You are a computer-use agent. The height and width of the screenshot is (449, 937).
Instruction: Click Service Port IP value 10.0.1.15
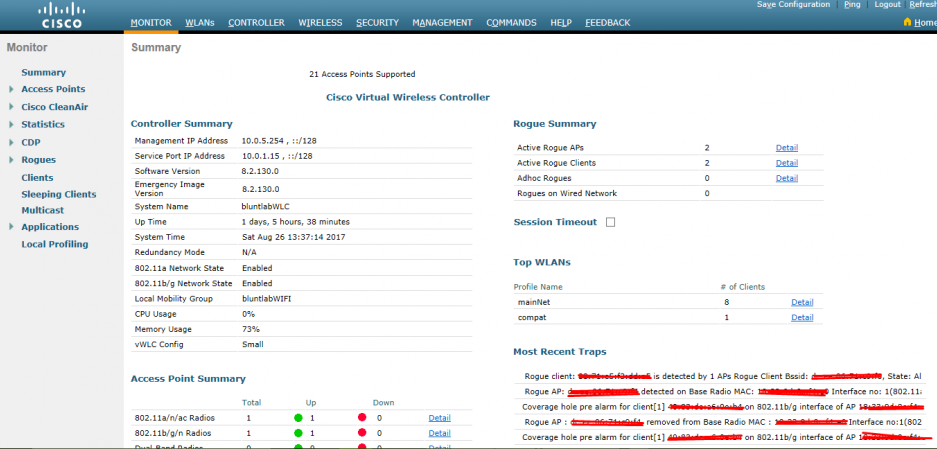click(260, 156)
